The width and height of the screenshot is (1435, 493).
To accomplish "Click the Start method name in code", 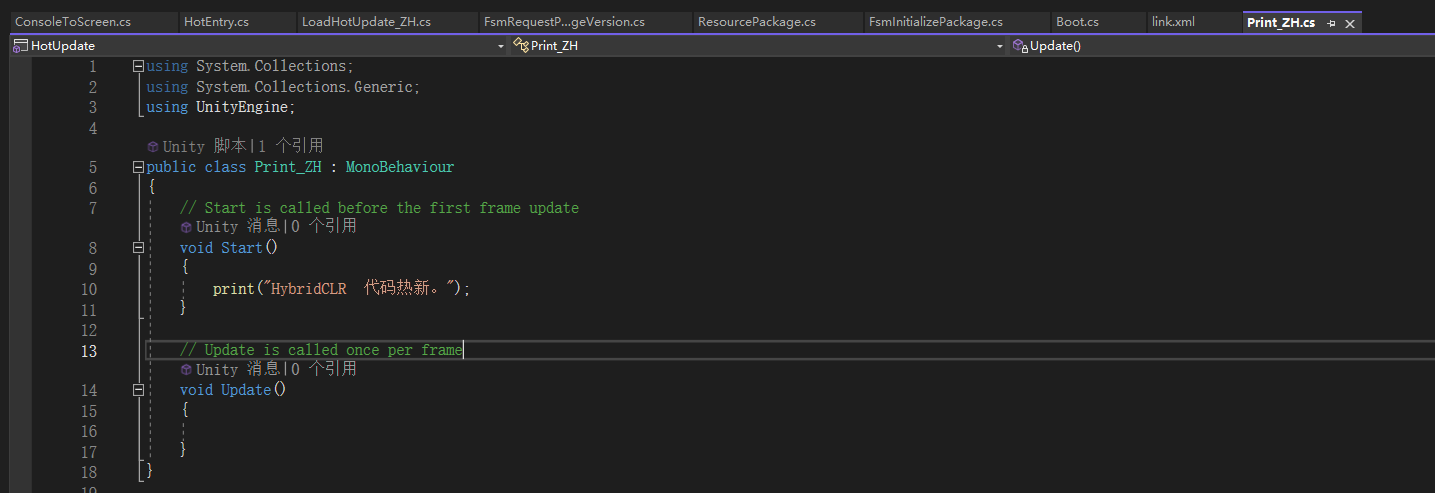I will click(241, 248).
